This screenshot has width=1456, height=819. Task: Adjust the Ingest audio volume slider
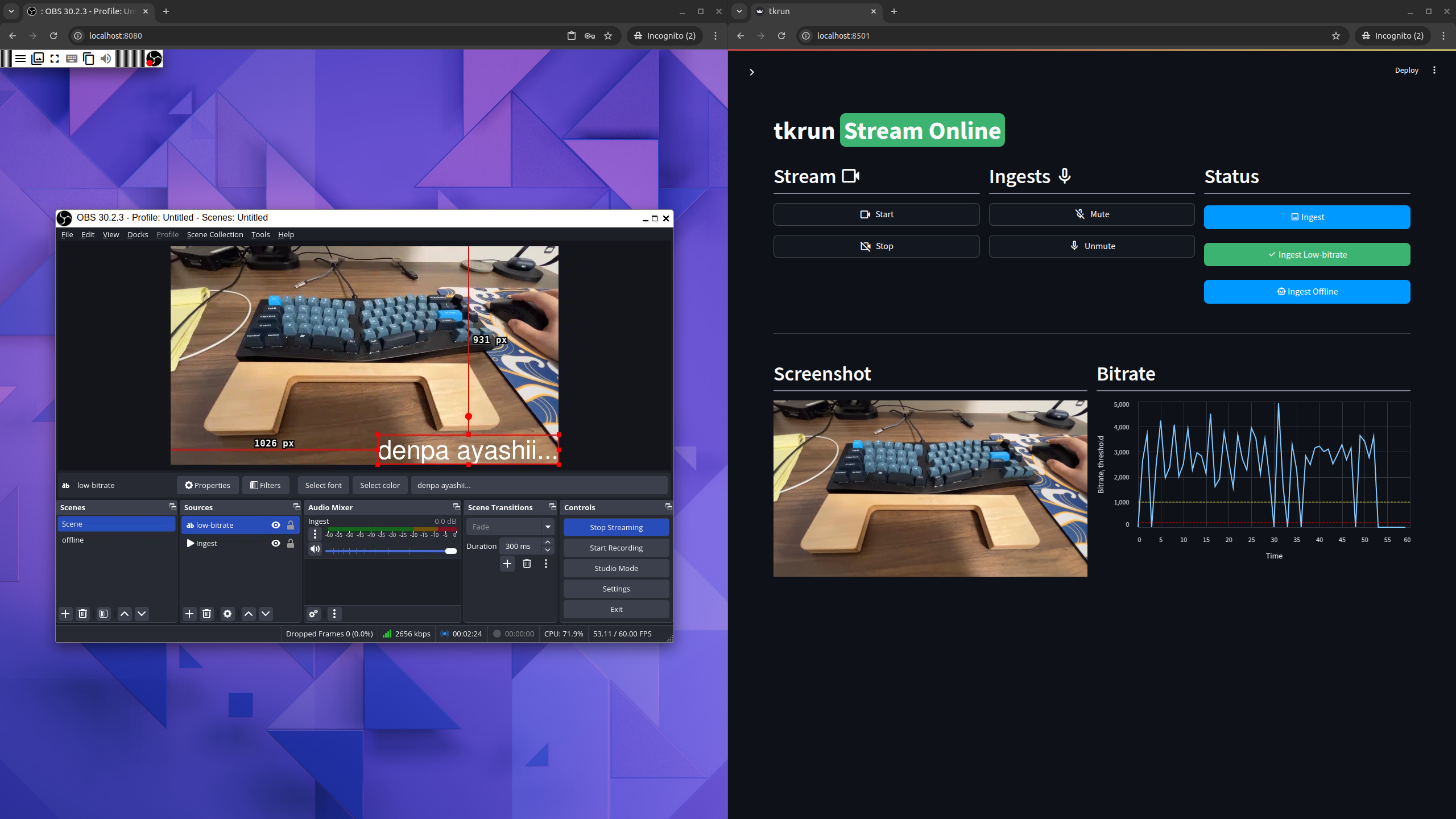450,551
